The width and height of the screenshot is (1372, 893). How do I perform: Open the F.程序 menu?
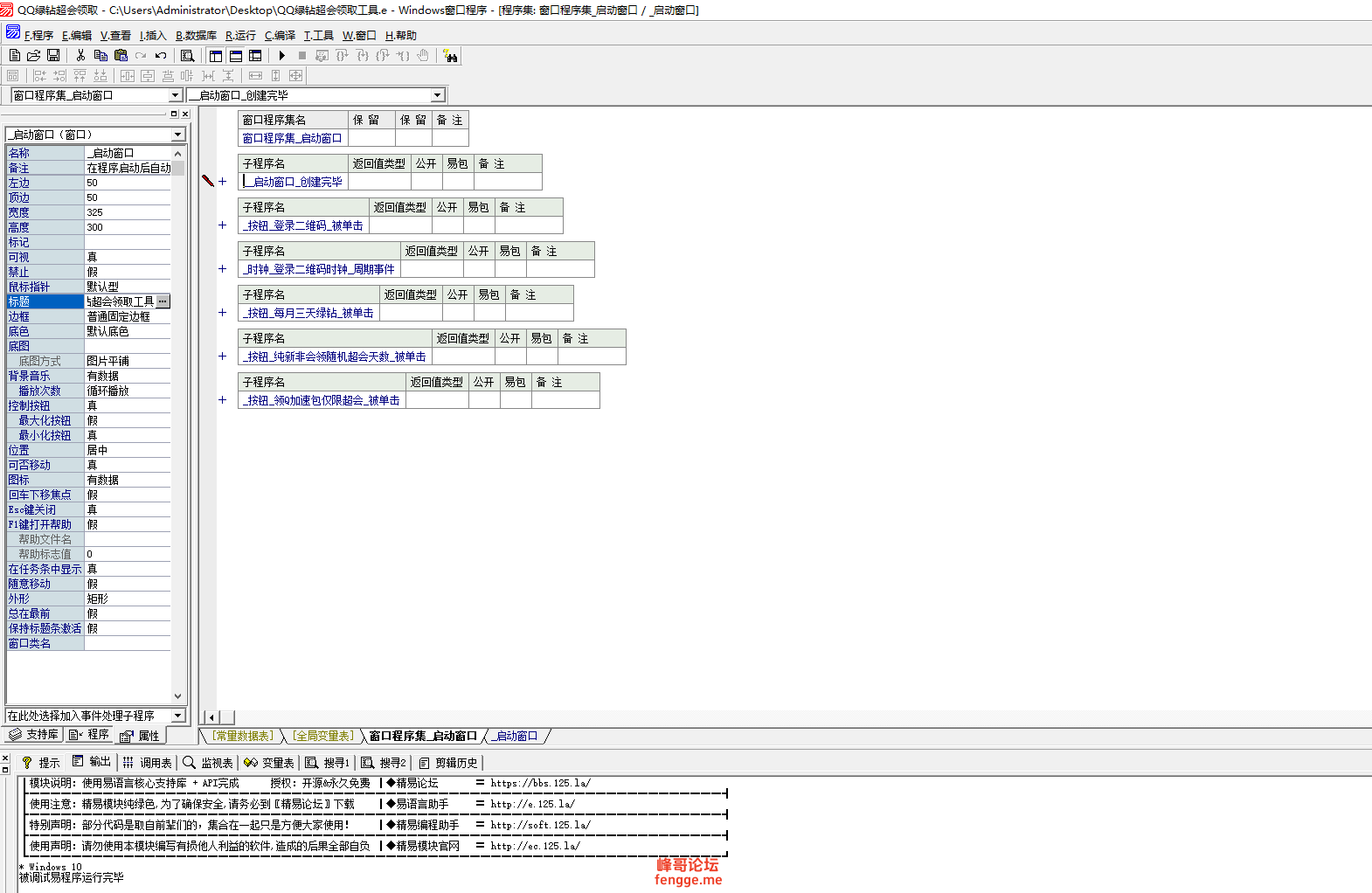click(x=38, y=36)
